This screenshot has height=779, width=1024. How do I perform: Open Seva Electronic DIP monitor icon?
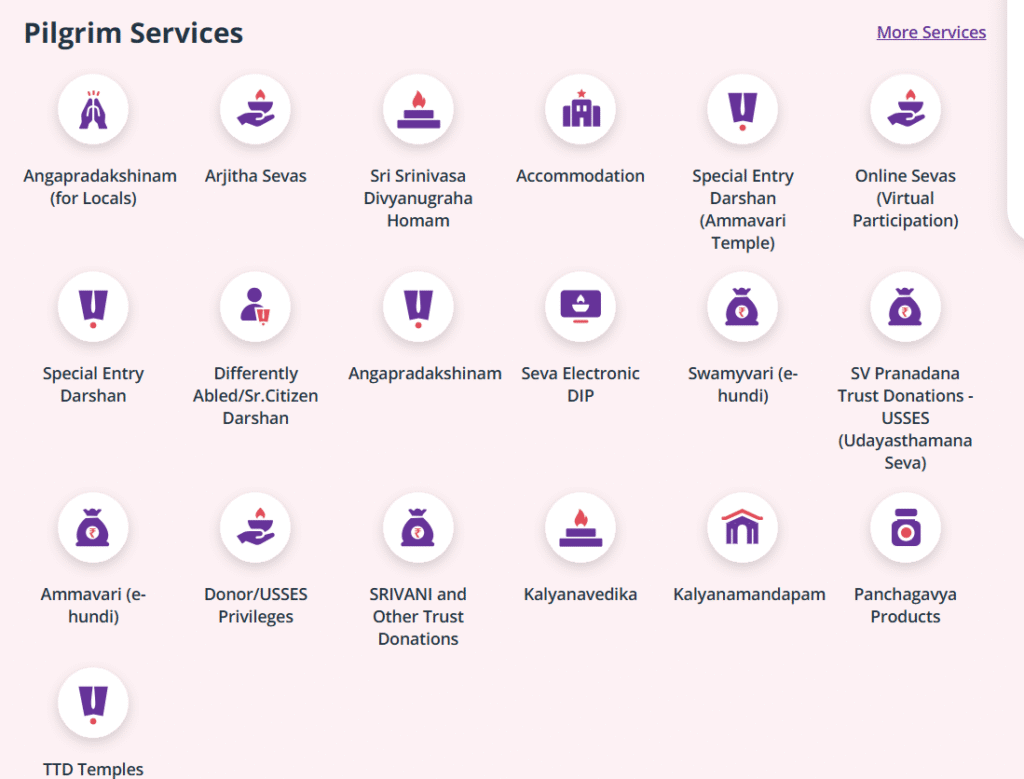tap(581, 307)
